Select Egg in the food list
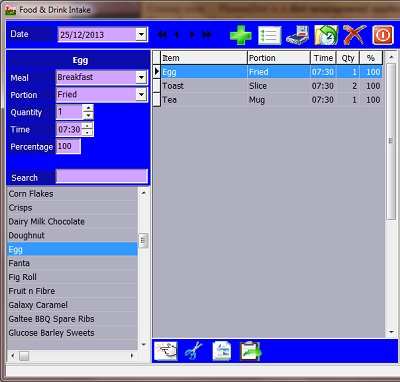Screen dimensions: 400x382 72,249
